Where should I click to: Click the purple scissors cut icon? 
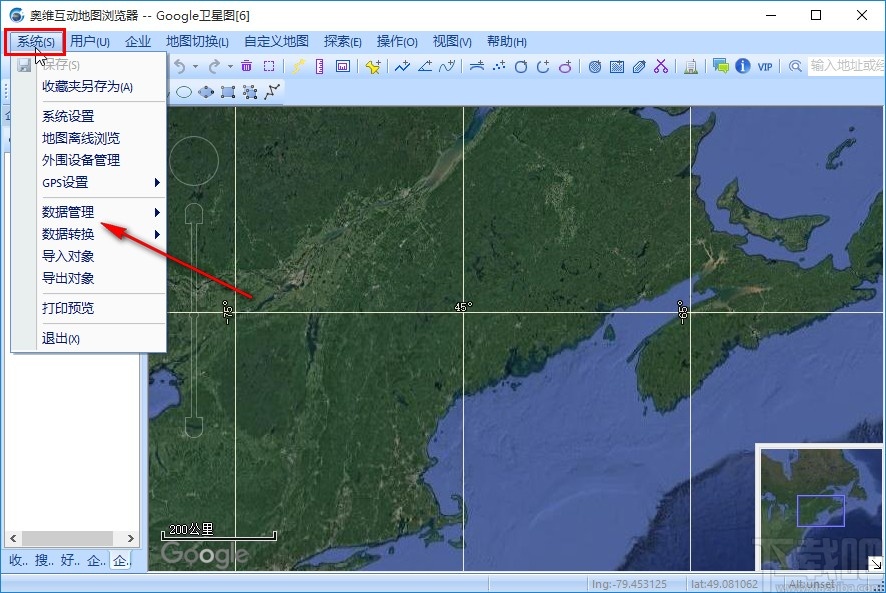pyautogui.click(x=661, y=66)
